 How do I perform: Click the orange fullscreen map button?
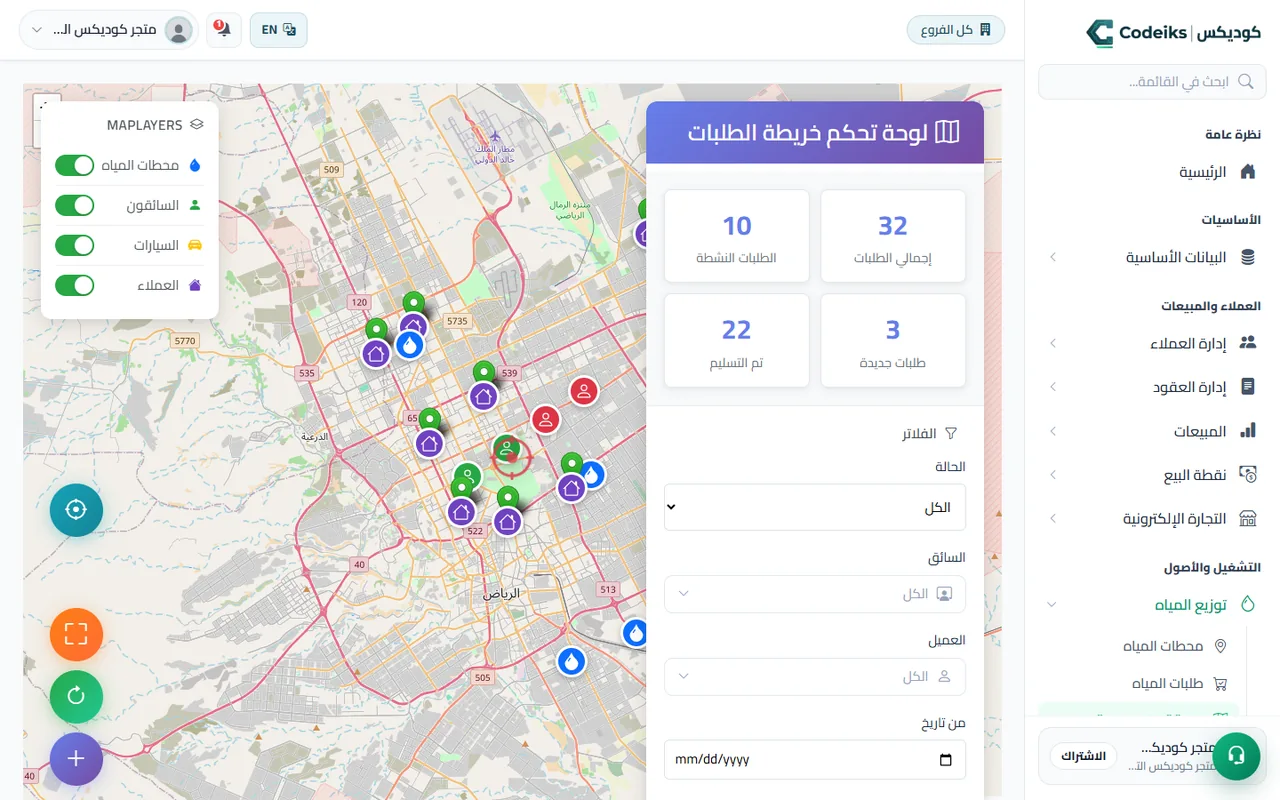point(76,634)
